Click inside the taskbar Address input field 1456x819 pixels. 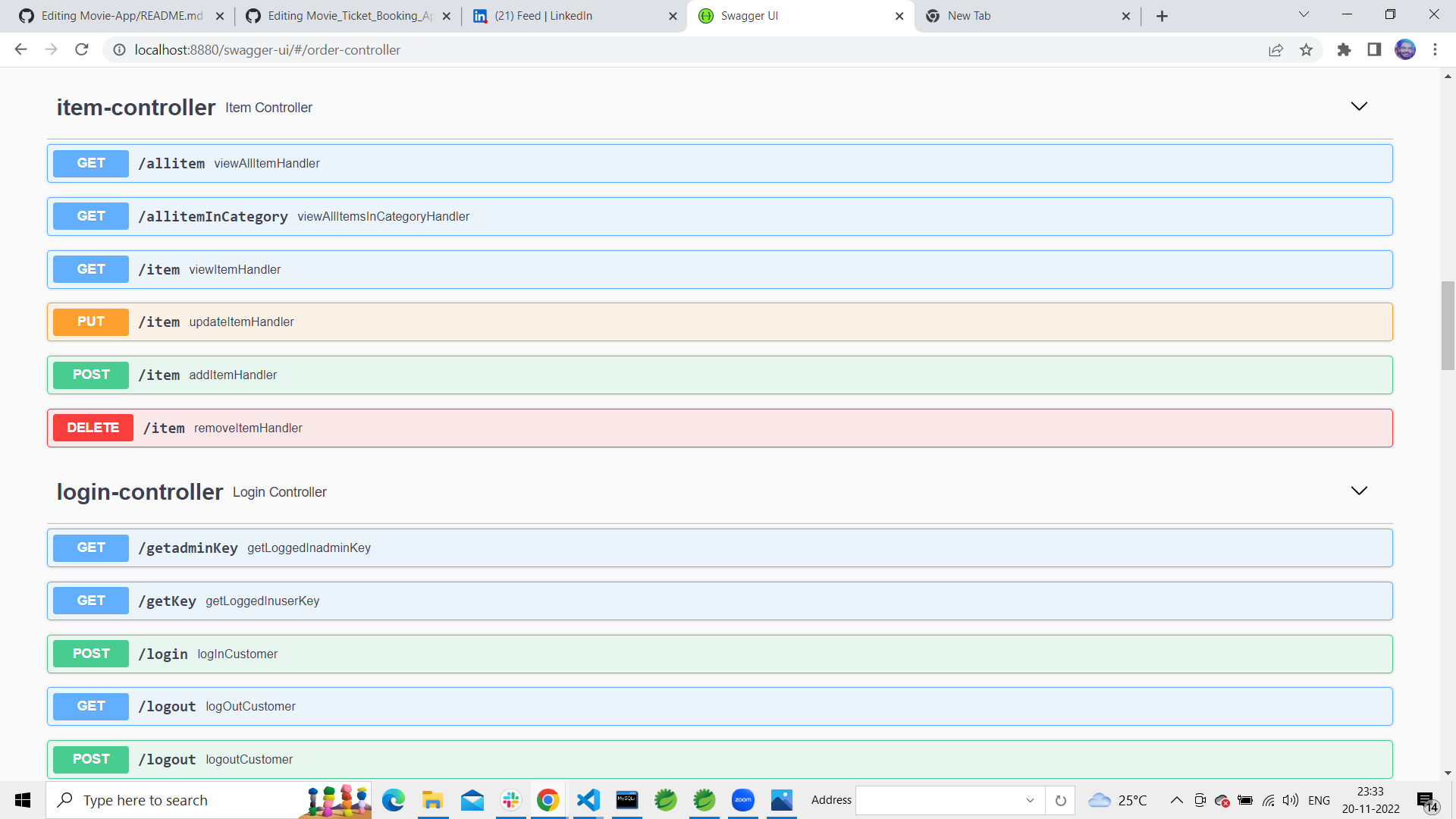[x=940, y=800]
